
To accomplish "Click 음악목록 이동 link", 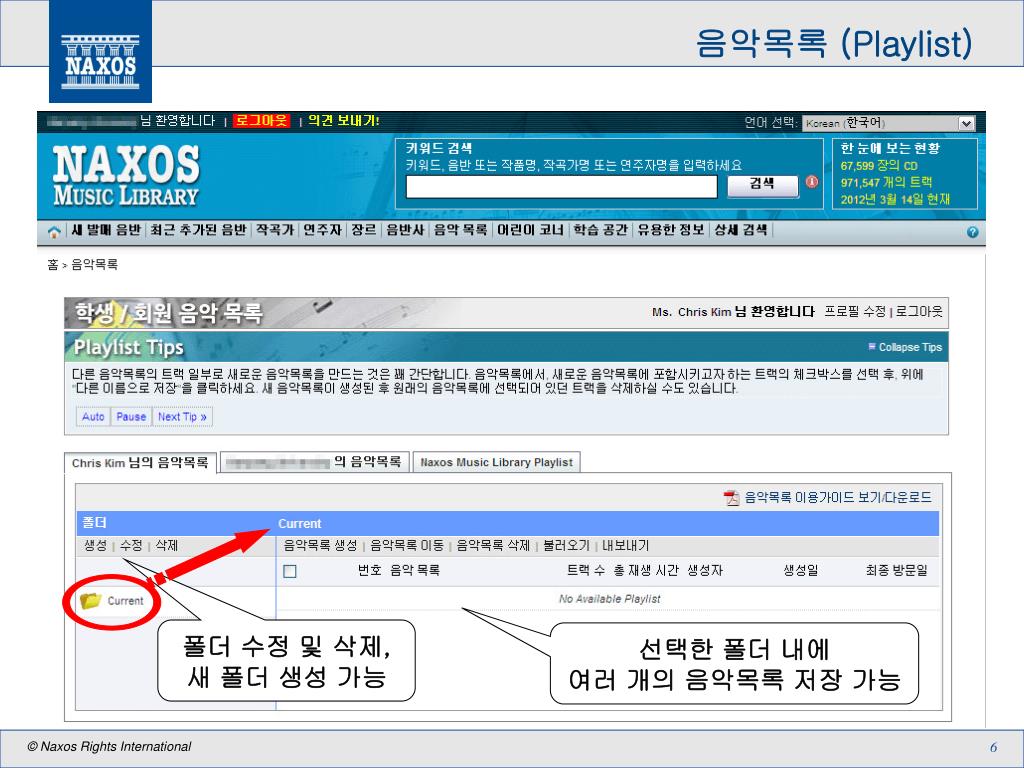I will point(407,545).
